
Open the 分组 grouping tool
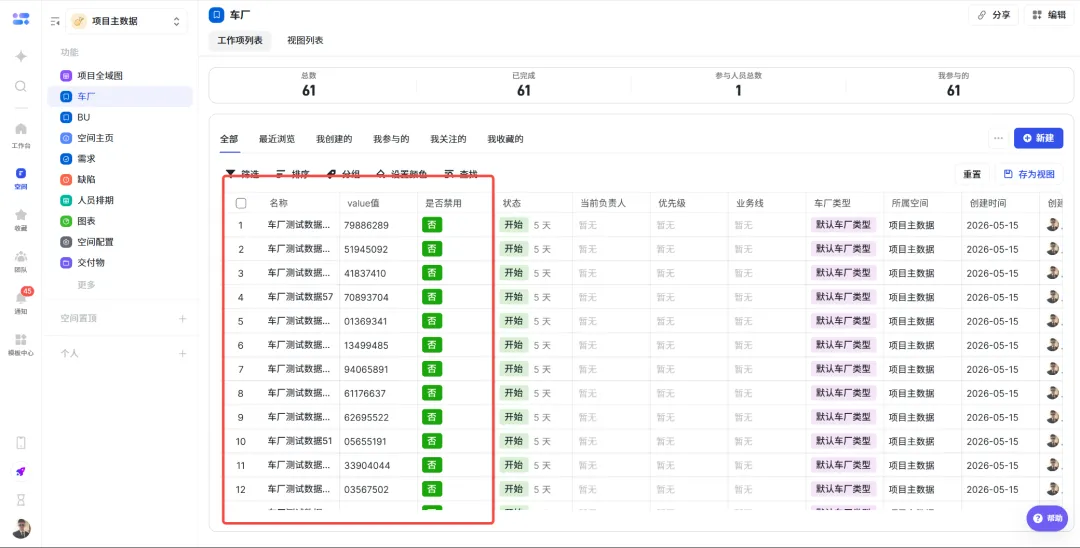click(x=343, y=173)
